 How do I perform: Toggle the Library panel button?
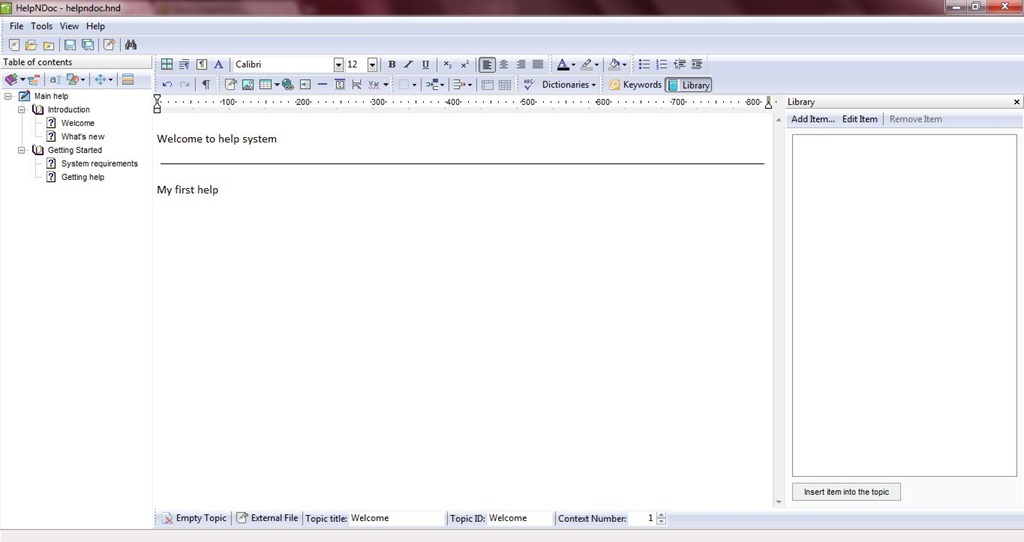point(689,85)
